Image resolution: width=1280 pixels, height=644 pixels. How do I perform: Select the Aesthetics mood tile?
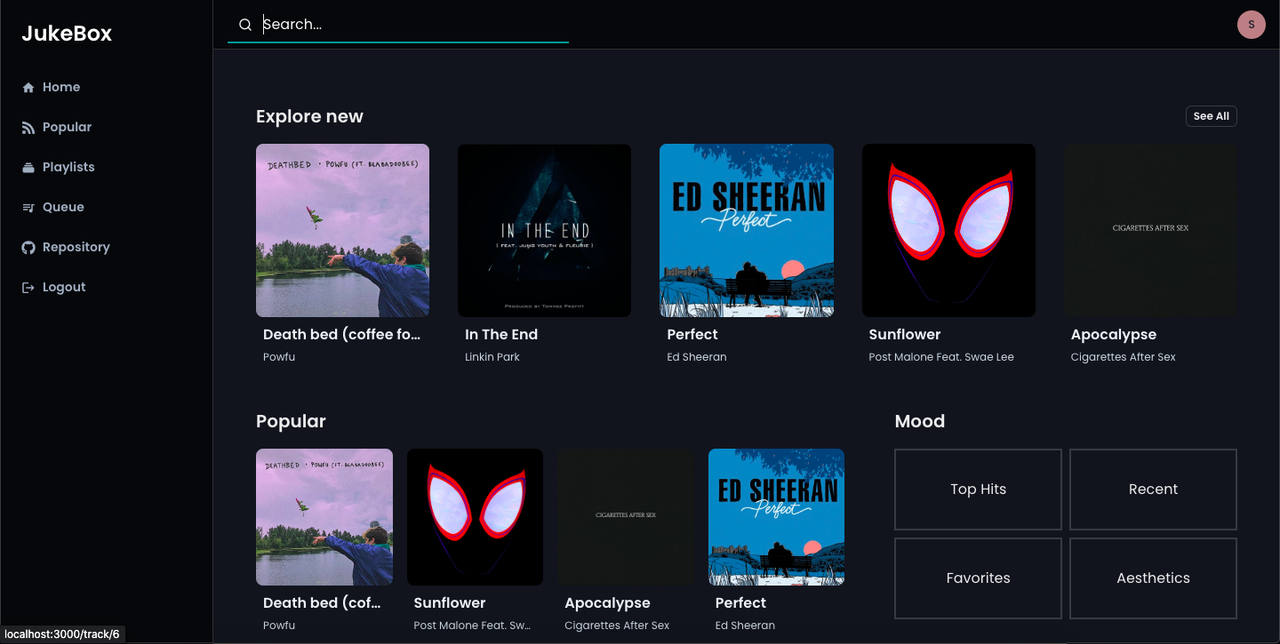[x=1153, y=578]
